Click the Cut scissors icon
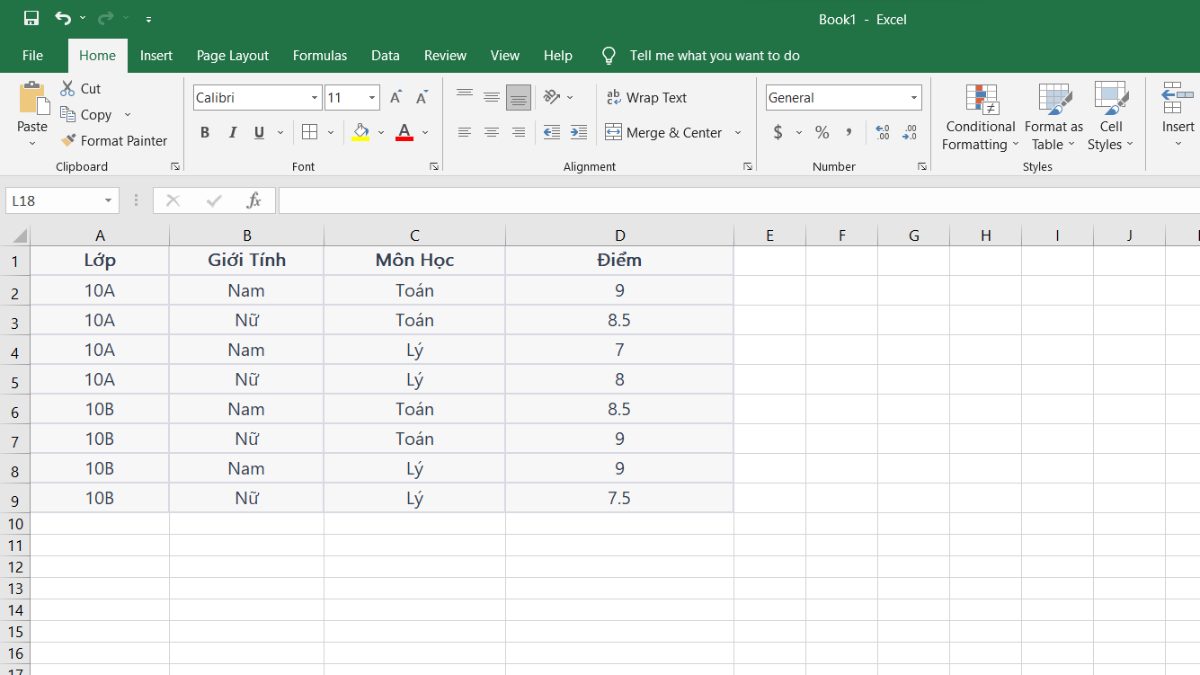This screenshot has width=1200, height=675. pyautogui.click(x=68, y=89)
